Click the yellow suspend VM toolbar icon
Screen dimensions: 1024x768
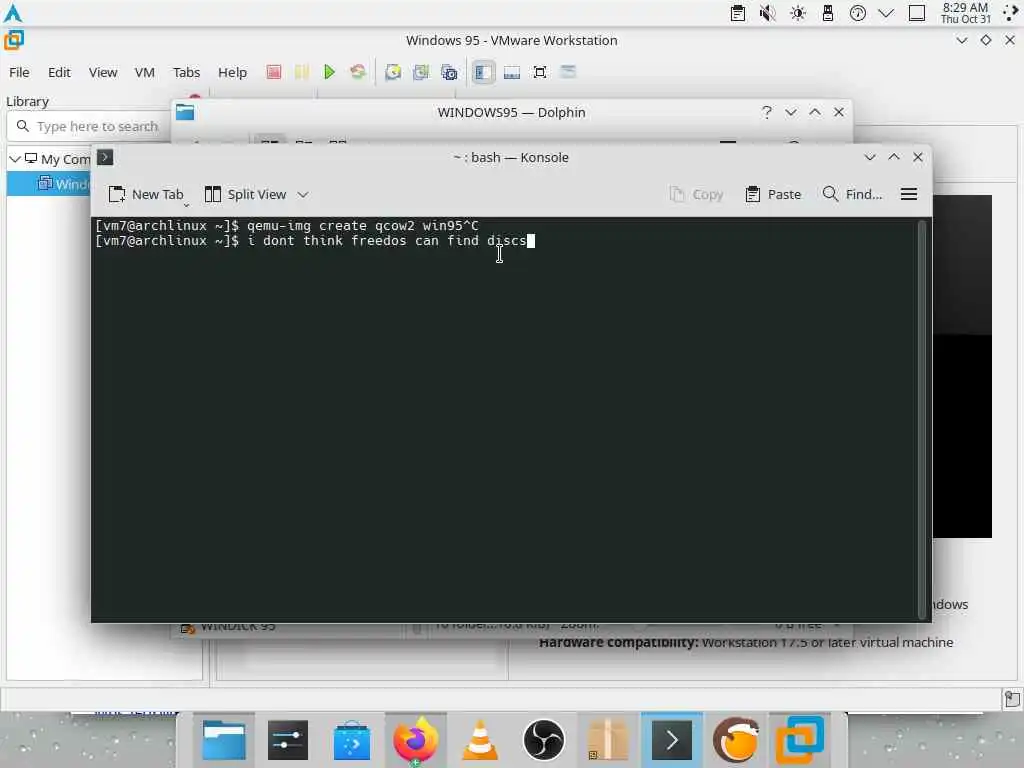(x=302, y=72)
